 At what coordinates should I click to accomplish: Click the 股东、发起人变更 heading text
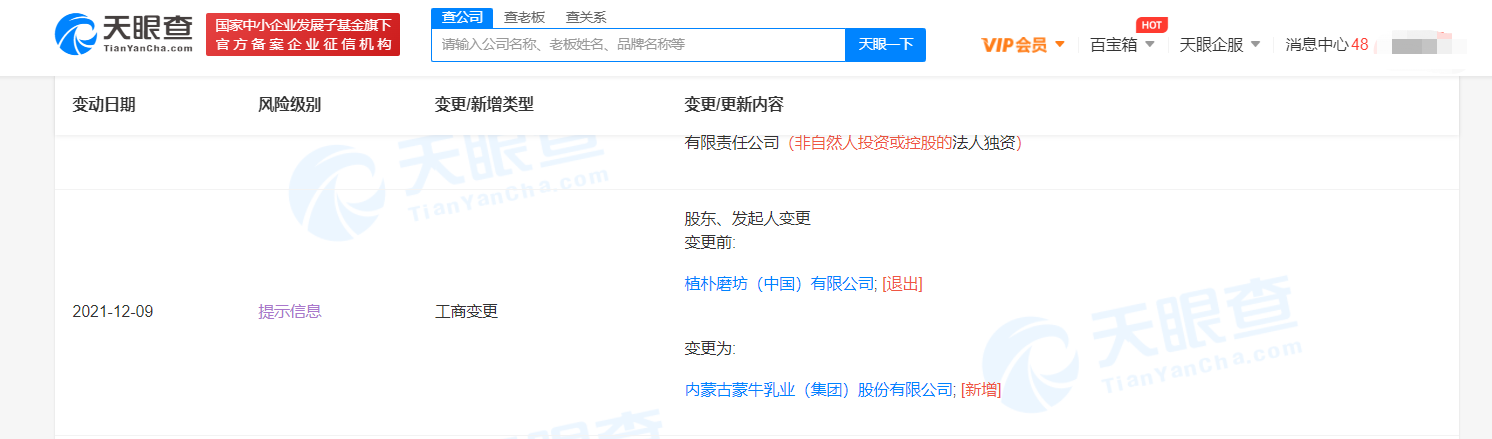click(748, 218)
